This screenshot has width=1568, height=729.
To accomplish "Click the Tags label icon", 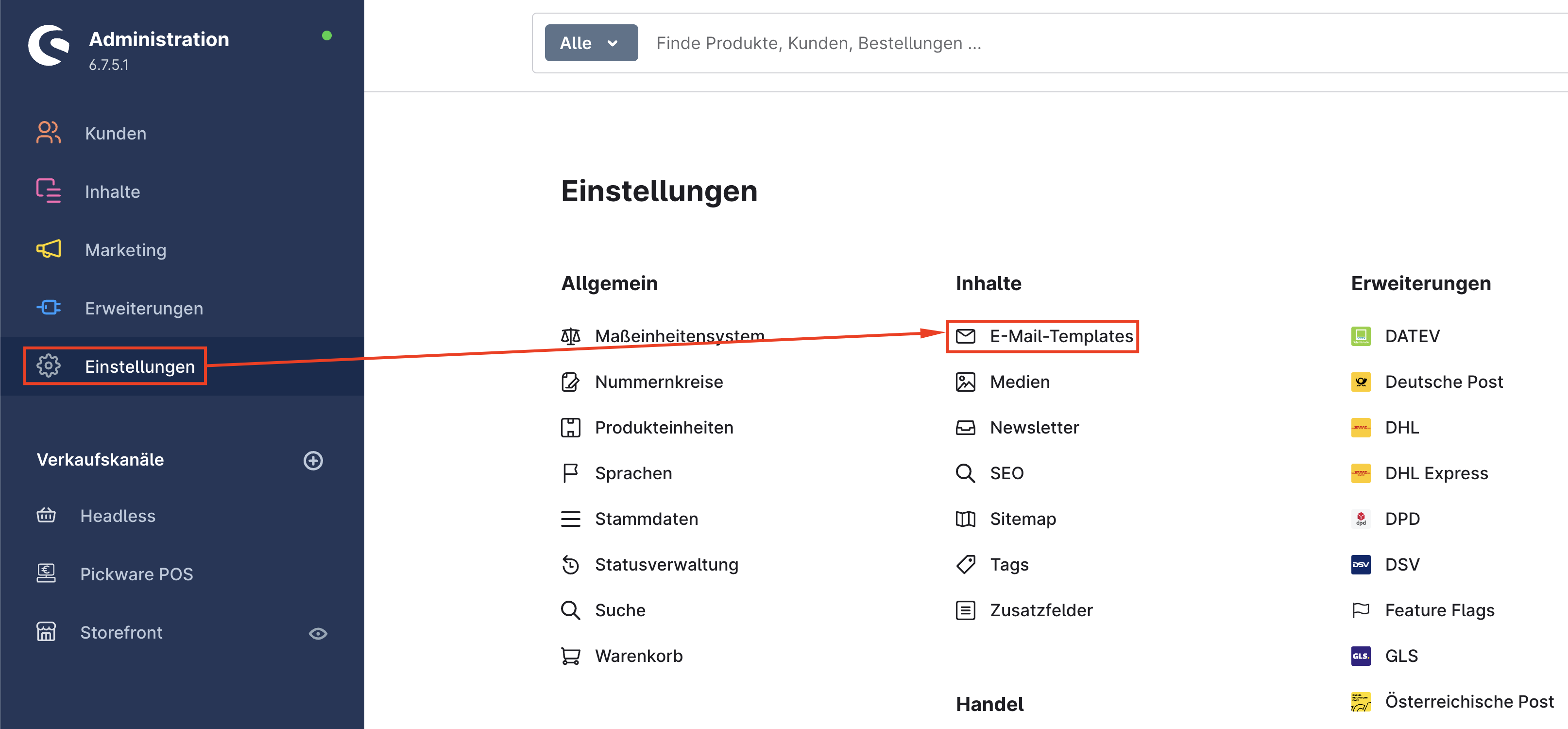I will coord(965,565).
